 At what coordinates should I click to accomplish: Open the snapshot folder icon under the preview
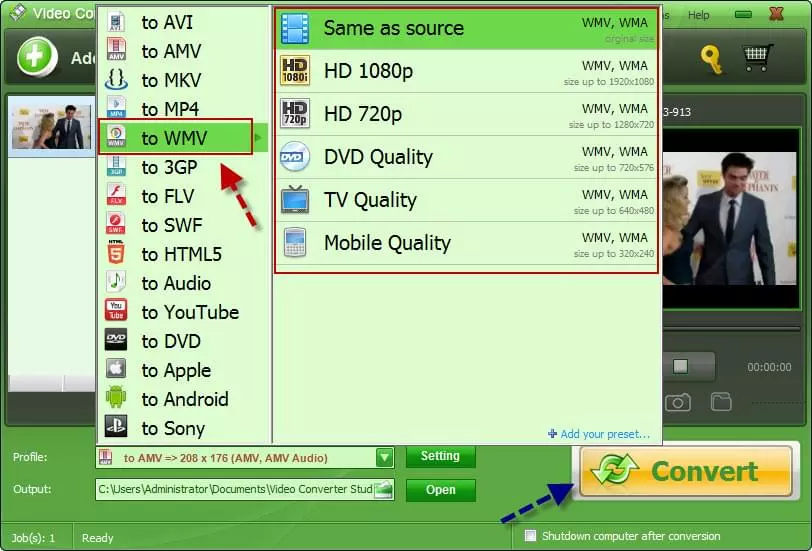click(721, 402)
